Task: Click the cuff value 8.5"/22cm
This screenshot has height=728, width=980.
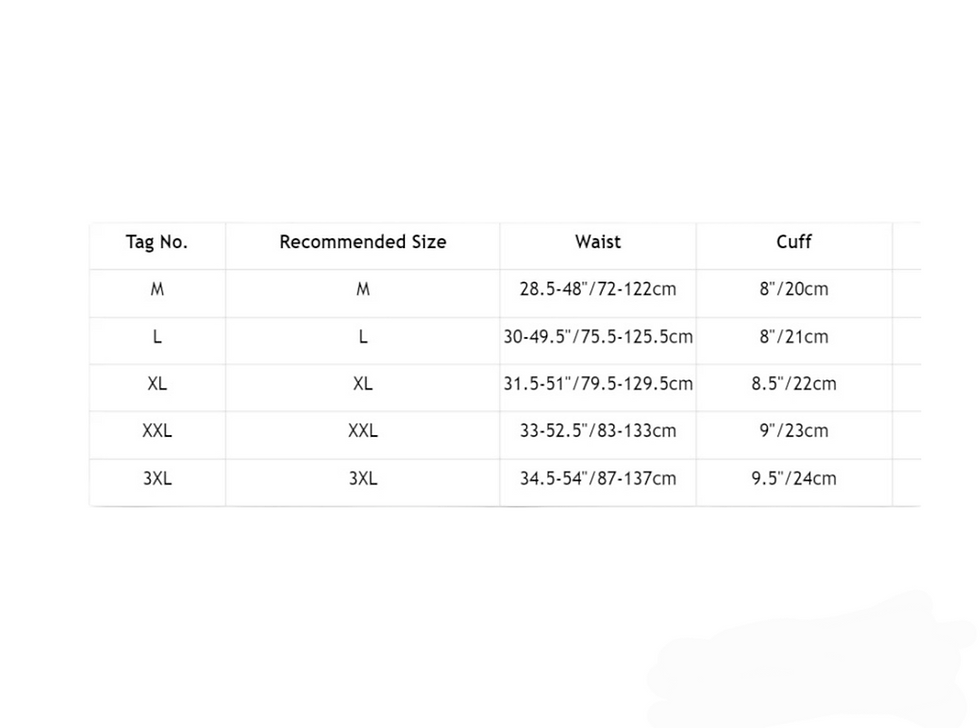Action: pyautogui.click(x=794, y=384)
